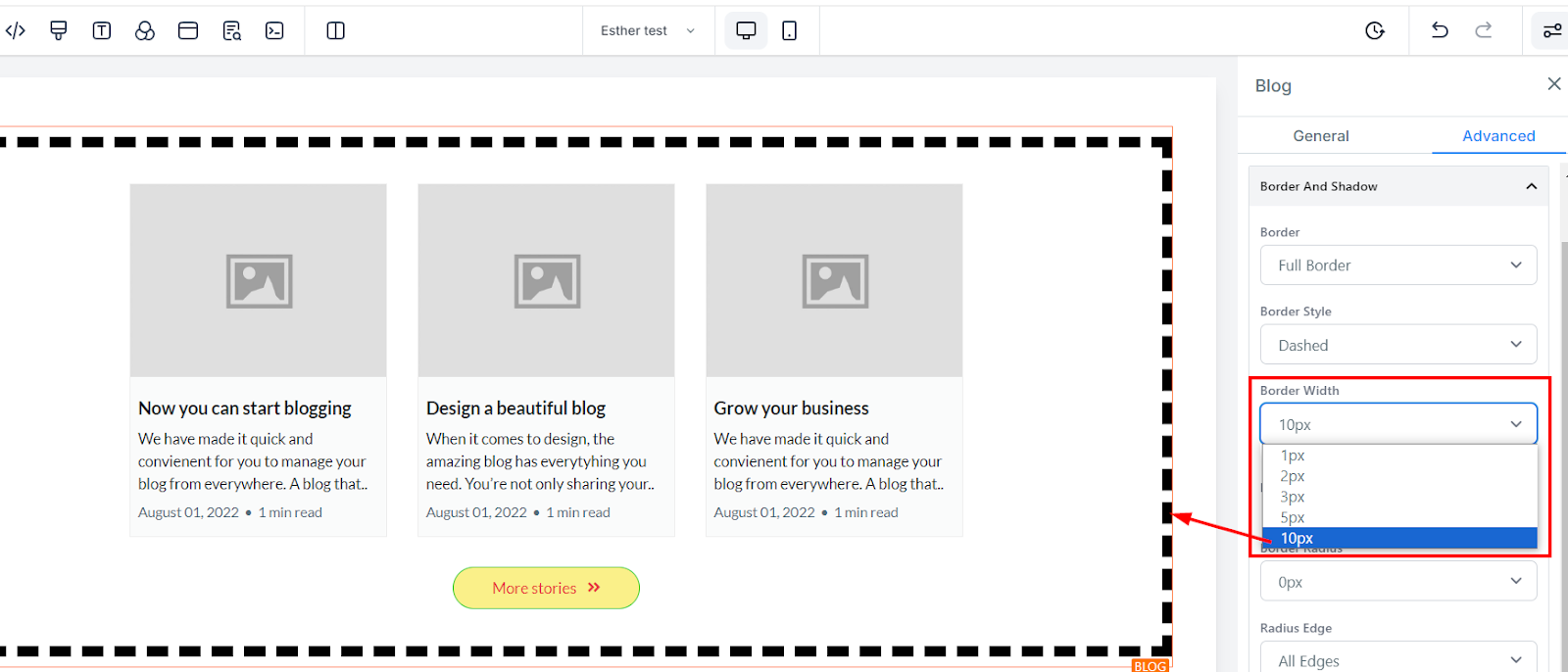The image size is (1568, 672).
Task: Click the Border Width label
Action: (x=1299, y=391)
